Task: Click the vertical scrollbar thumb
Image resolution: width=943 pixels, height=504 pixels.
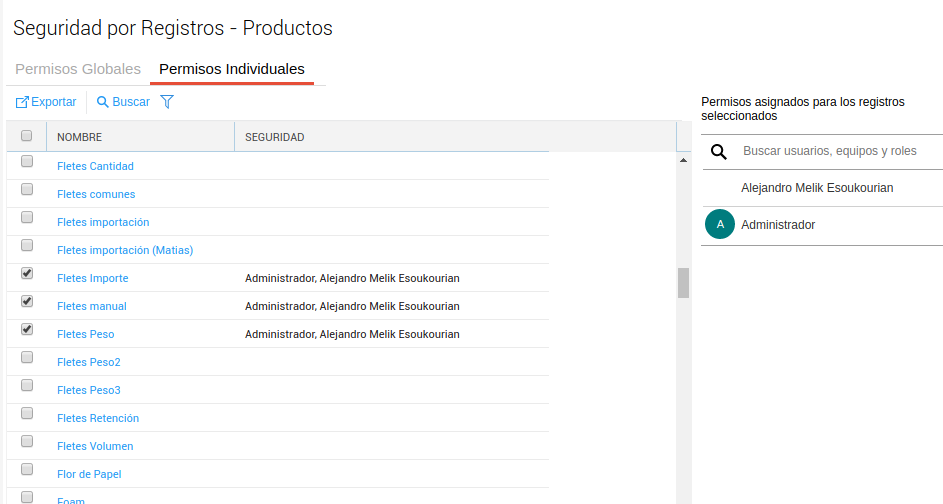Action: point(684,283)
